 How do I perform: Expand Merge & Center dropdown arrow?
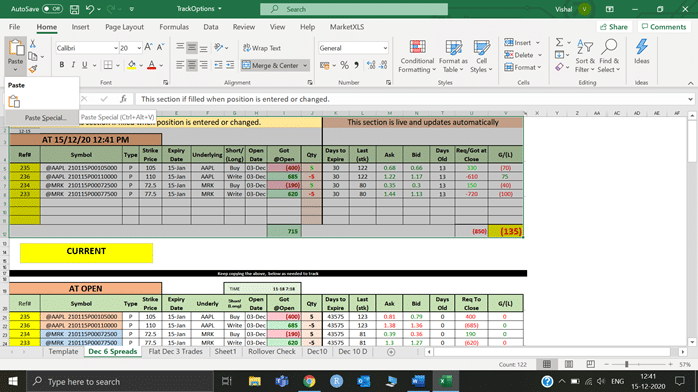pos(305,65)
